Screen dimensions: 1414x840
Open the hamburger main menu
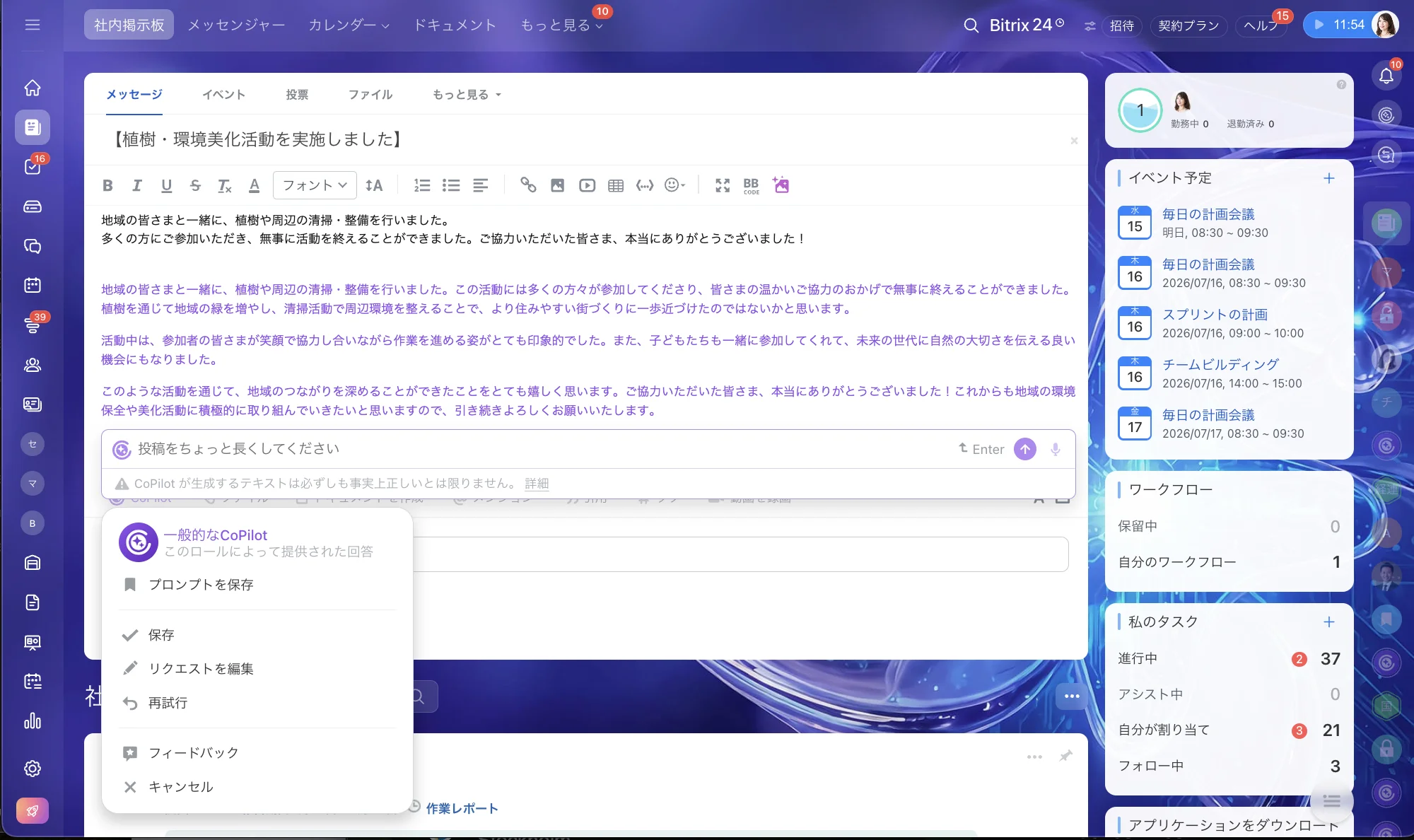tap(33, 25)
